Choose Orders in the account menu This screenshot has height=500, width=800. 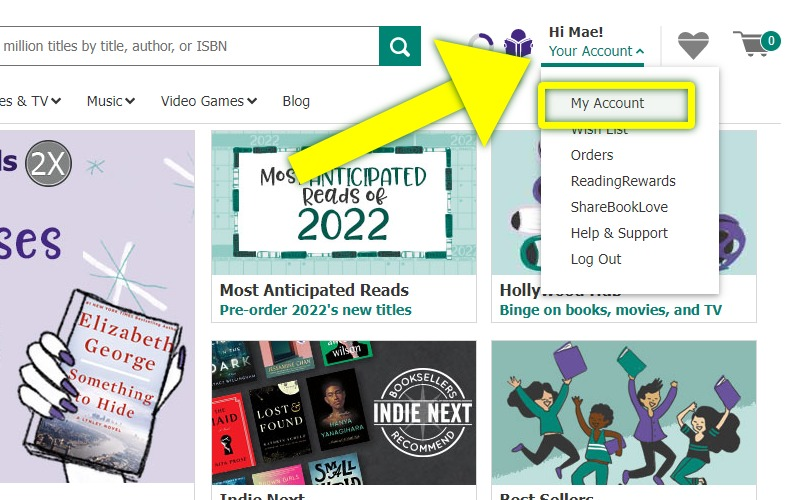(x=592, y=155)
